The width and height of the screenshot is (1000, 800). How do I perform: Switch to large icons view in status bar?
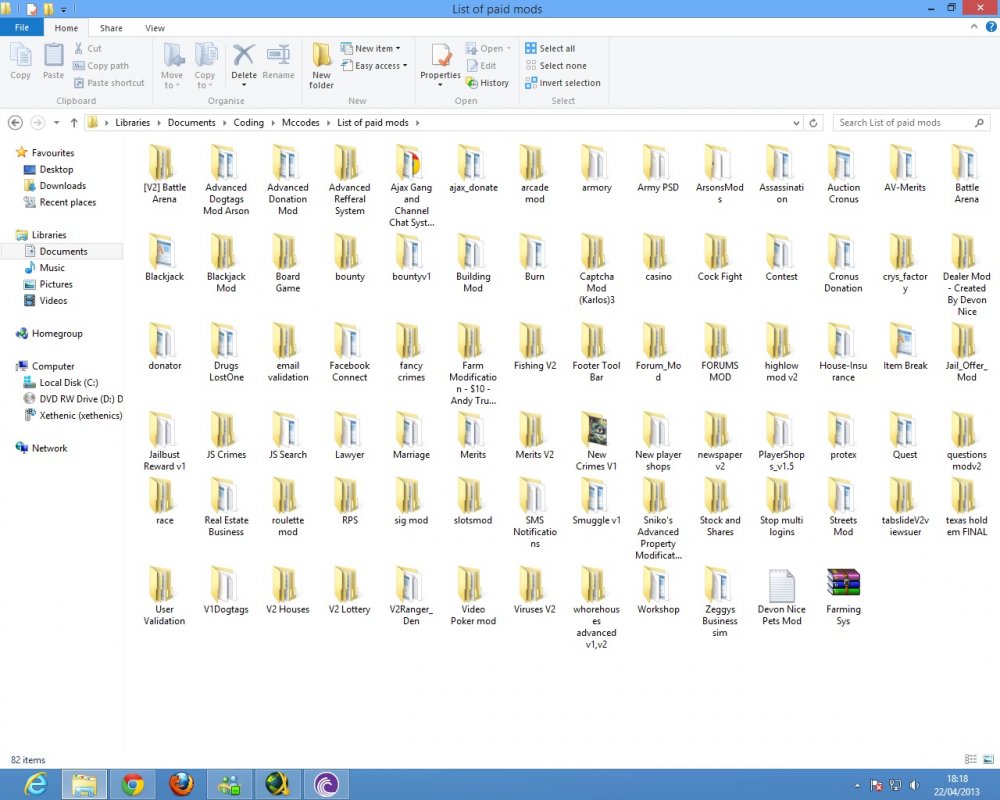pyautogui.click(x=987, y=760)
